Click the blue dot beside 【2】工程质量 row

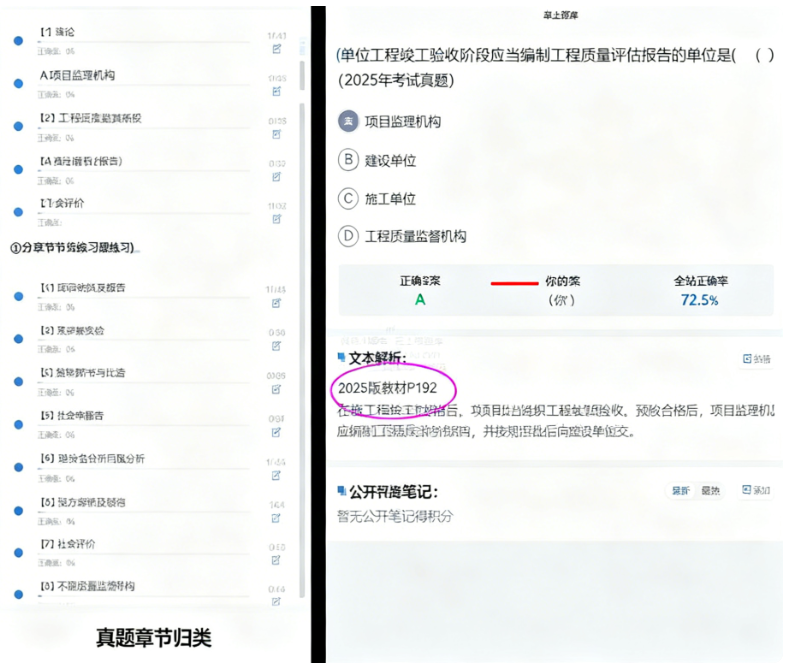(18, 126)
